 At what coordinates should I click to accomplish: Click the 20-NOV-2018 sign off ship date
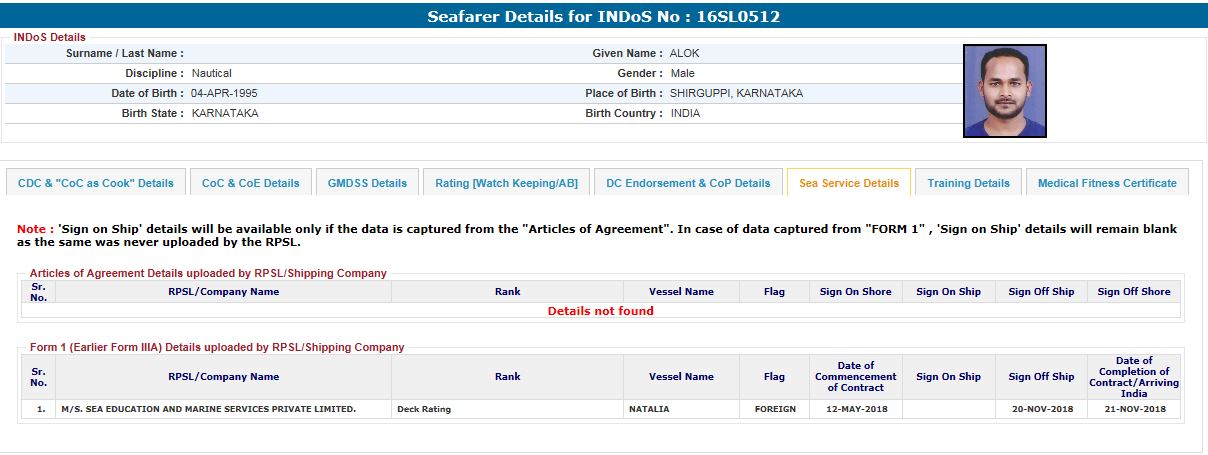1040,409
